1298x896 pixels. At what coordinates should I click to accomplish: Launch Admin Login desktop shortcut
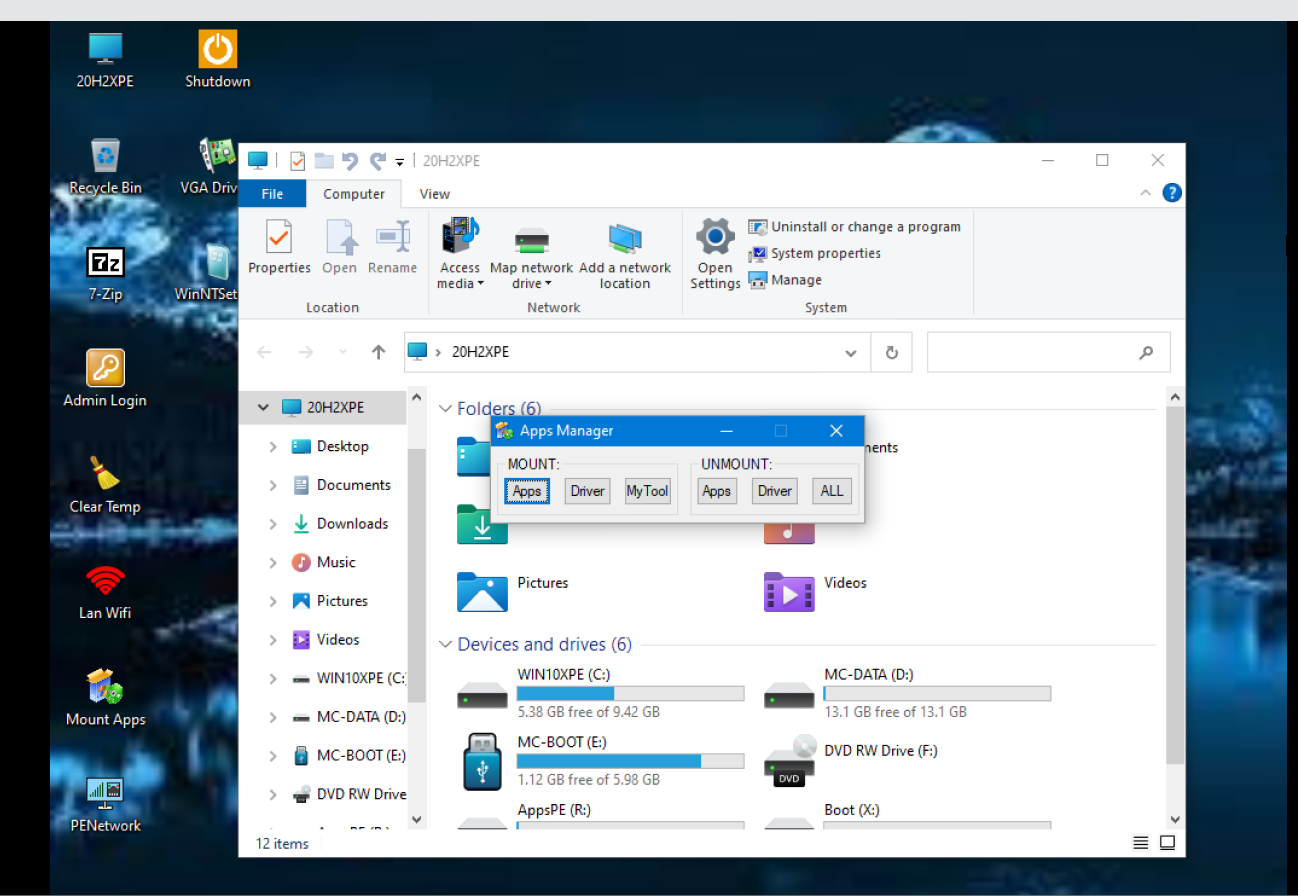(x=105, y=379)
